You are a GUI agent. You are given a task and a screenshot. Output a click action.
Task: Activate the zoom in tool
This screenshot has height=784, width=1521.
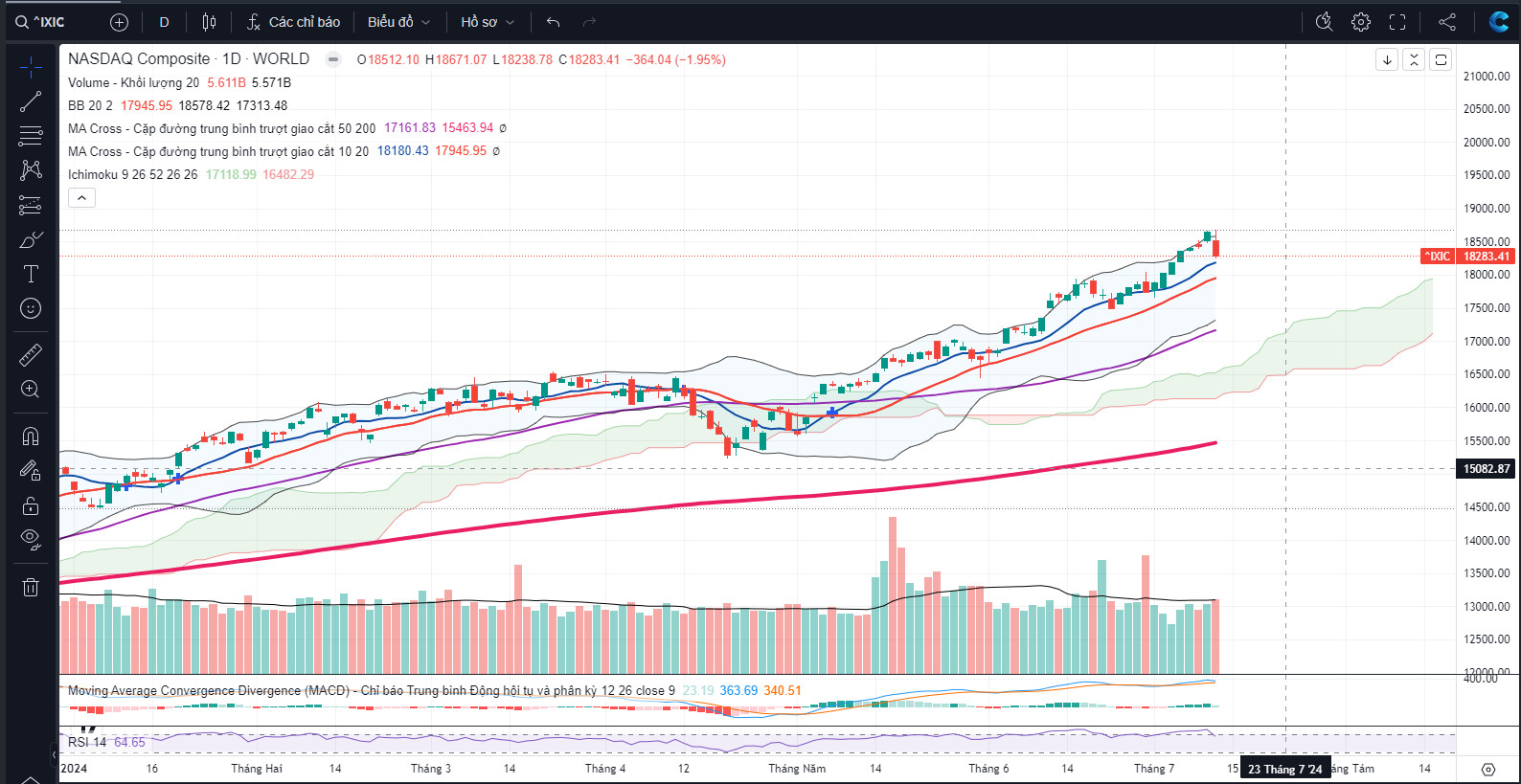pos(31,390)
